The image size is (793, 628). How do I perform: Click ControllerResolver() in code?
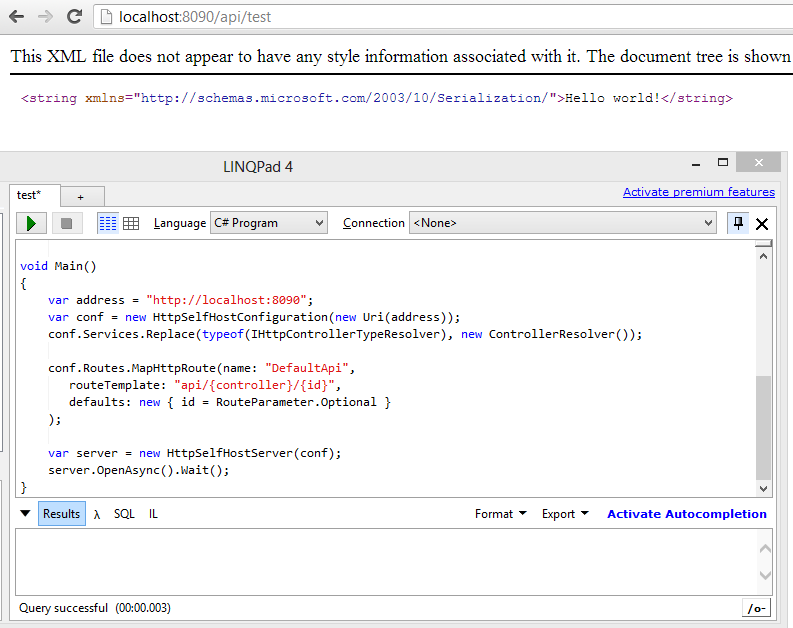(558, 334)
